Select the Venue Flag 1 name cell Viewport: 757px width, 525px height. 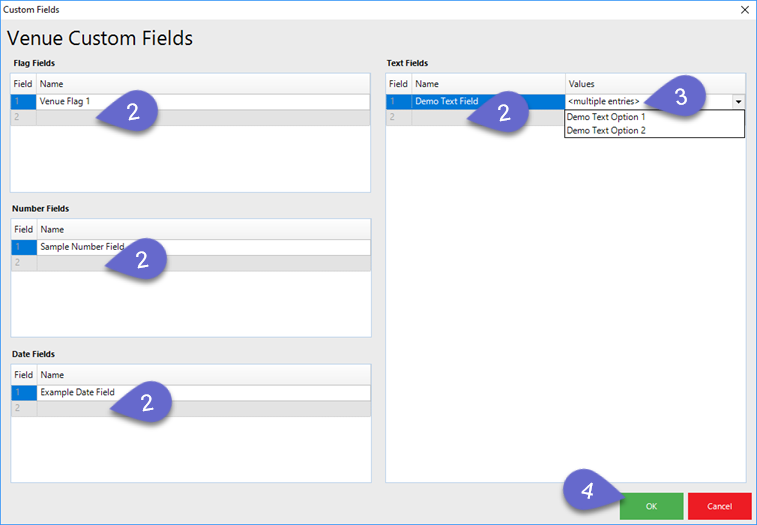pos(66,102)
